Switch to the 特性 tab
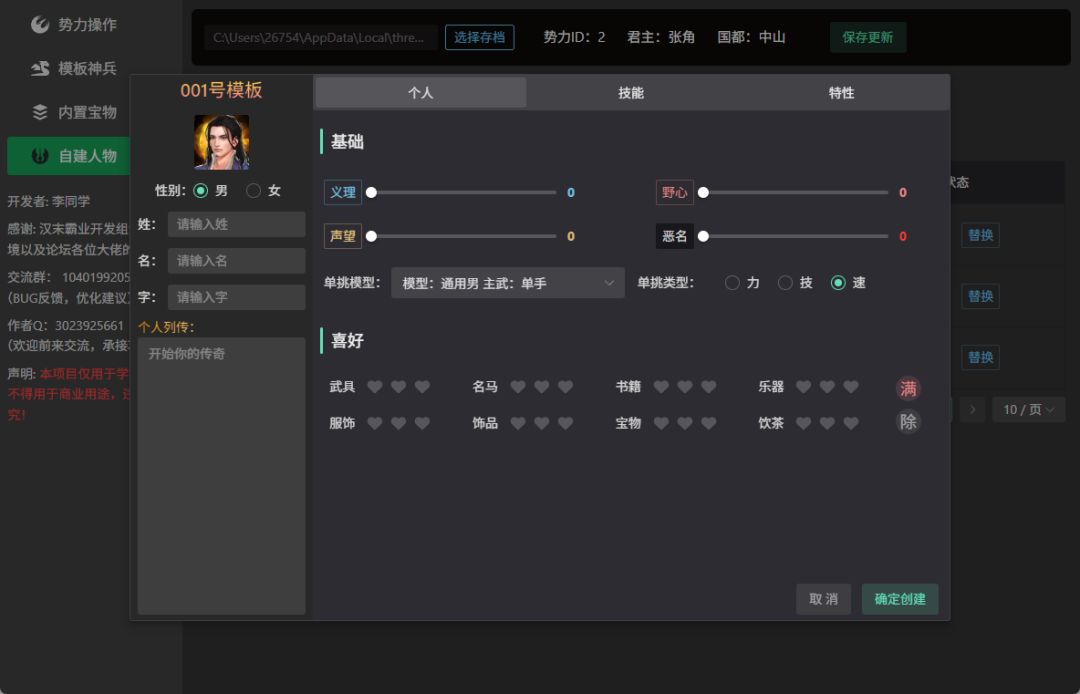1080x694 pixels. [842, 92]
